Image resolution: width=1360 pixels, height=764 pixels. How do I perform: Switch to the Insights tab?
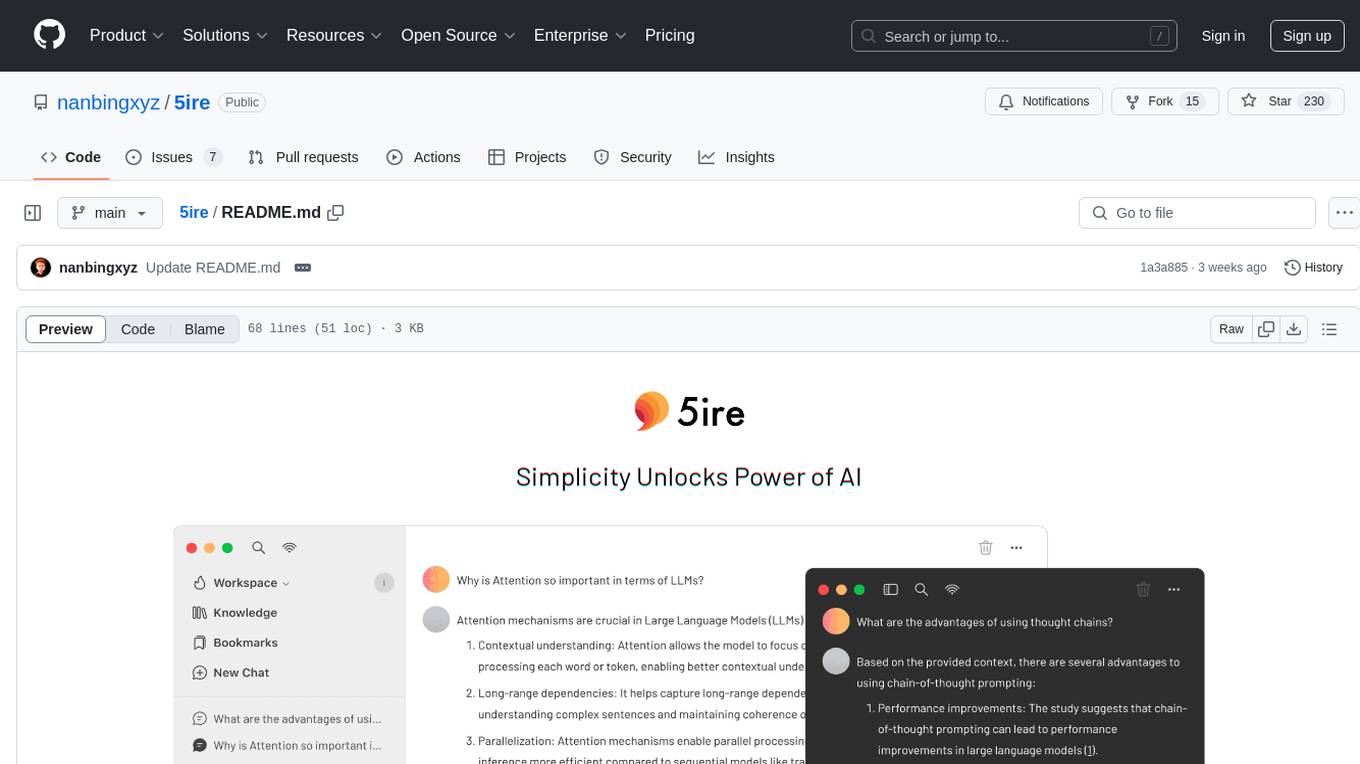point(737,157)
